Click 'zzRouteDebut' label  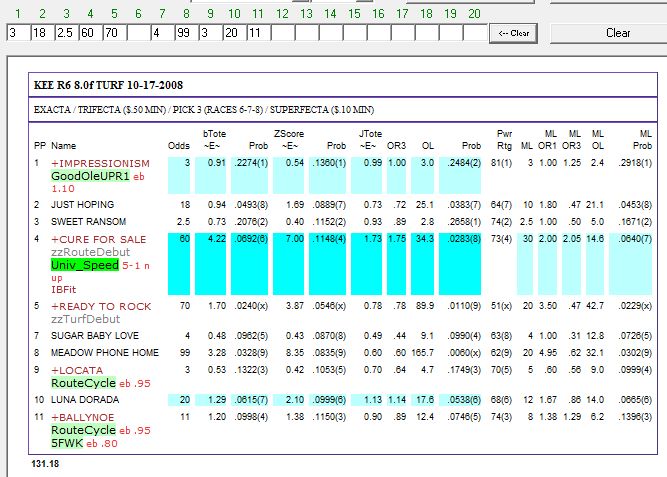[x=90, y=252]
